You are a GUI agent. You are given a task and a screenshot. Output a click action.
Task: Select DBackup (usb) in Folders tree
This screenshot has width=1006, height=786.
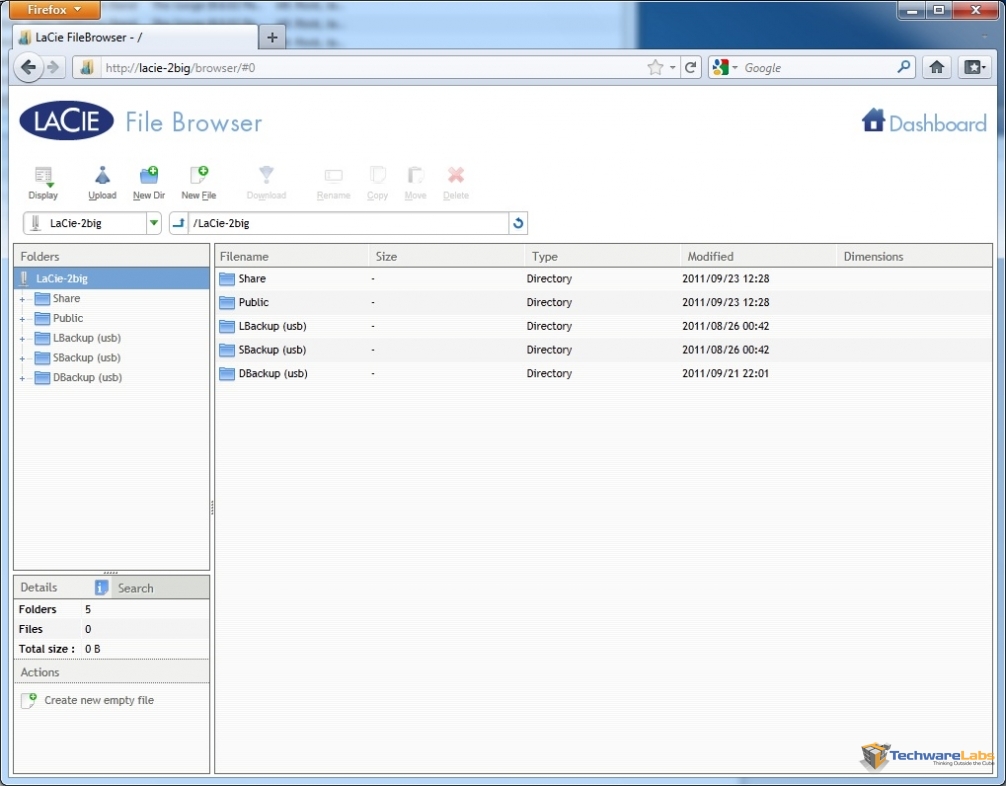[x=87, y=378]
